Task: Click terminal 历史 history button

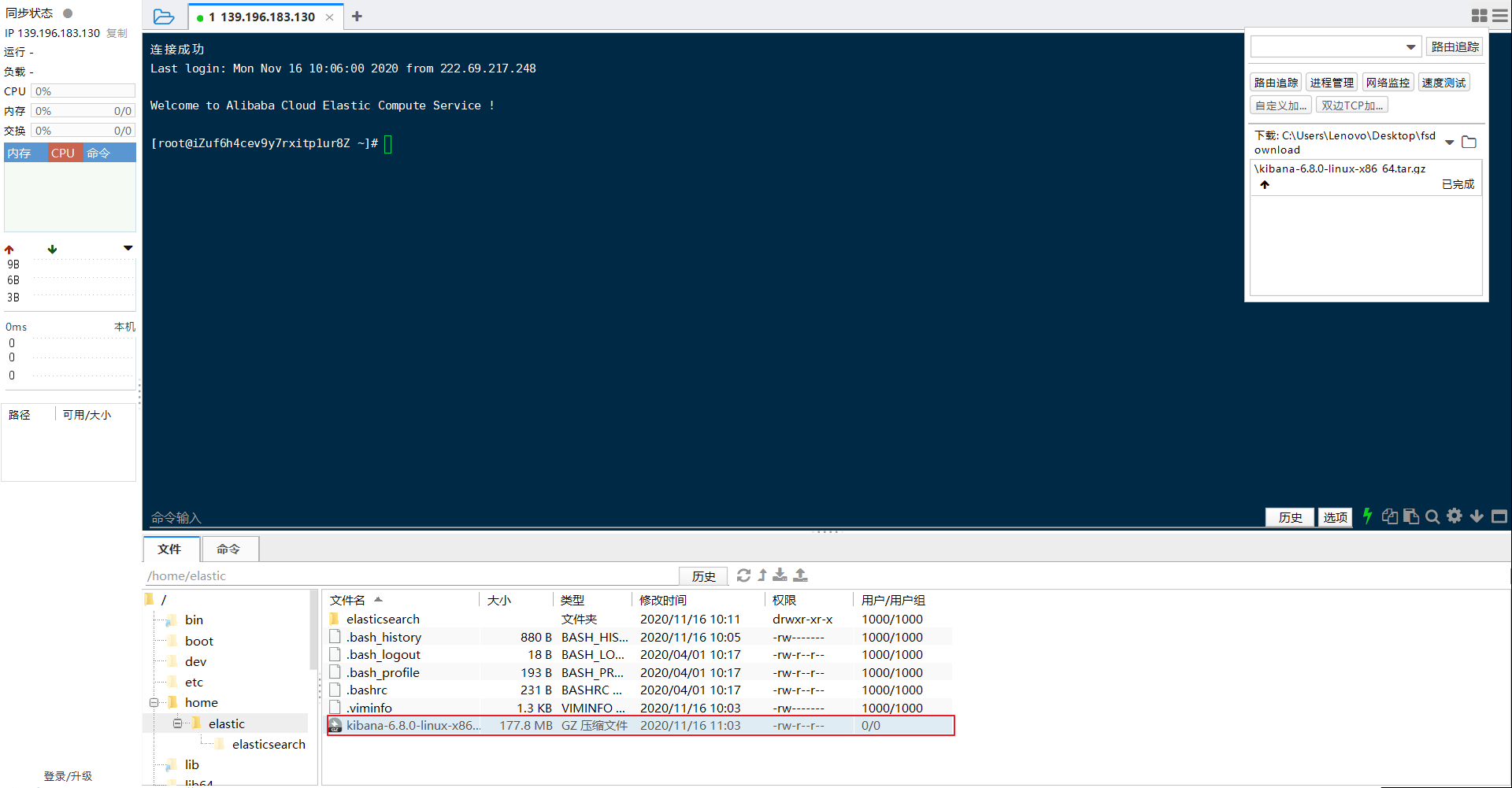Action: (1290, 517)
